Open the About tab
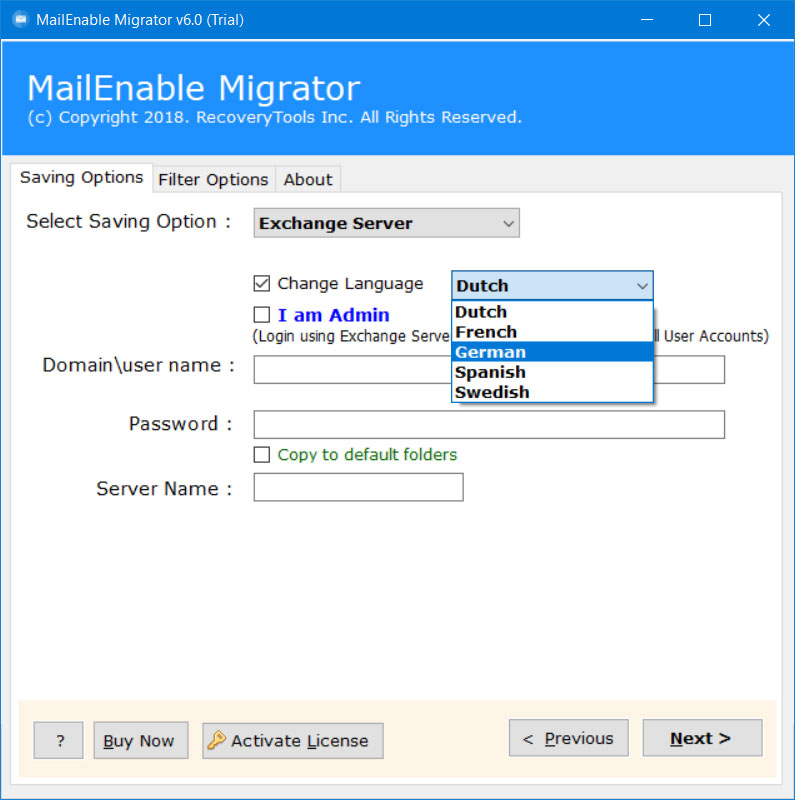795x800 pixels. pos(308,180)
